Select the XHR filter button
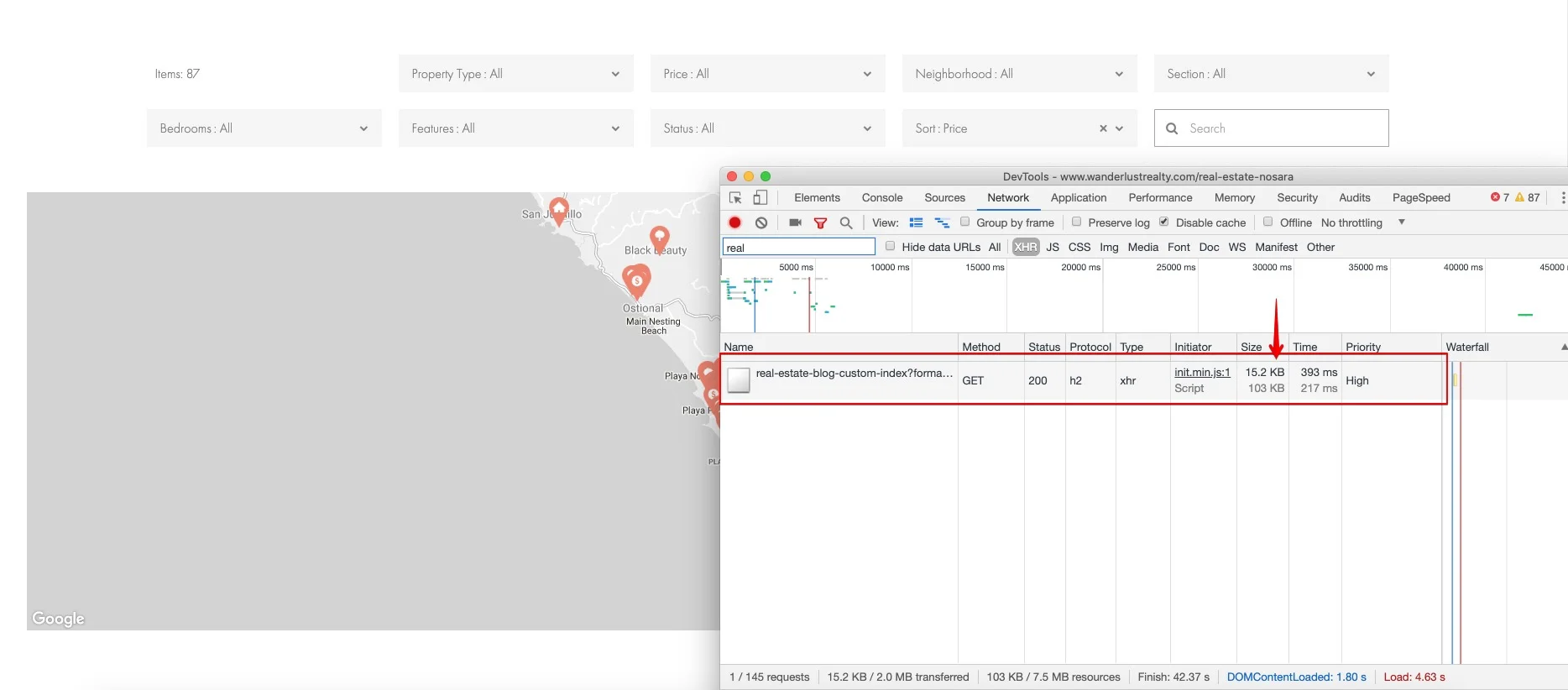The width and height of the screenshot is (1568, 690). pyautogui.click(x=1026, y=247)
